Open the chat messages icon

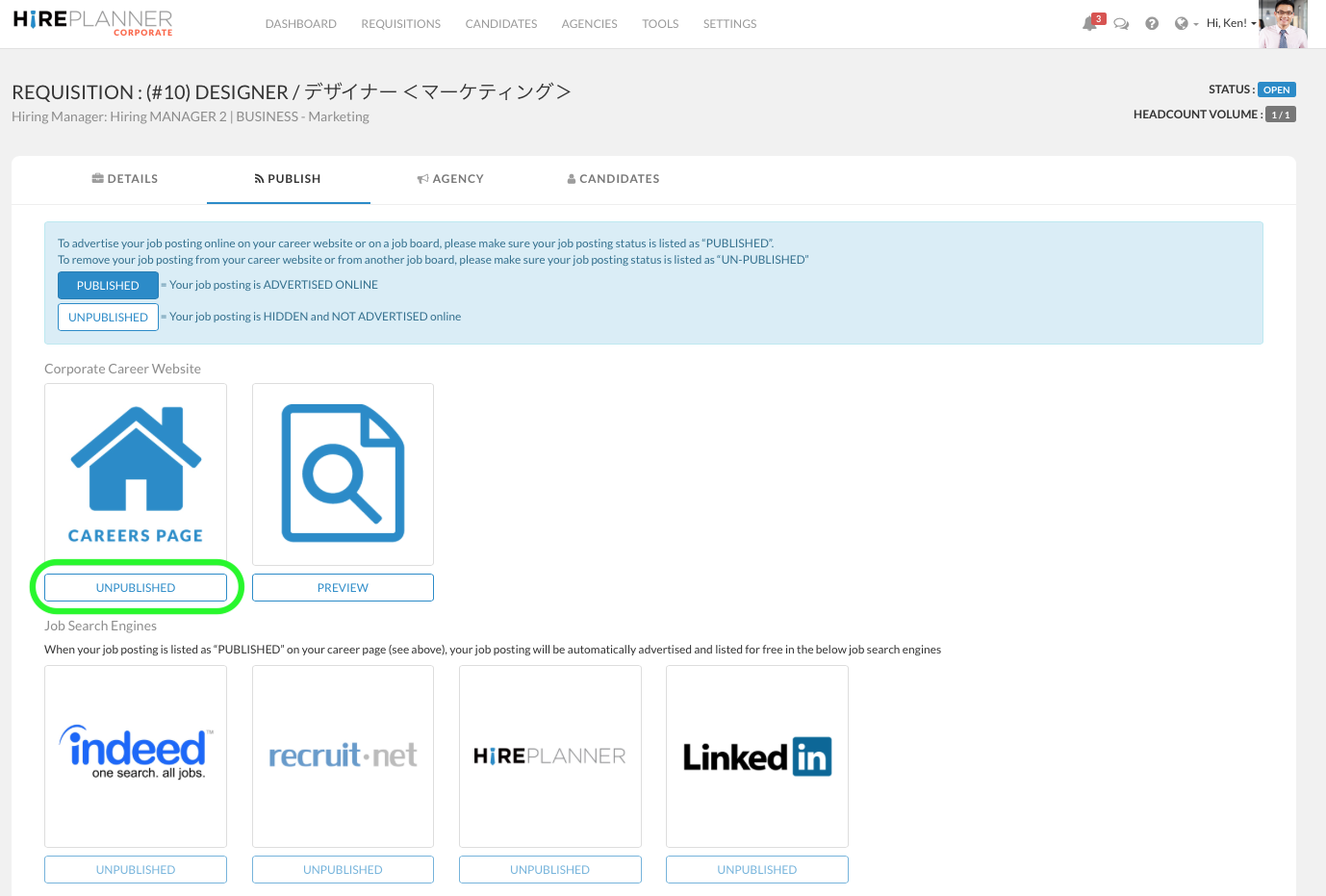(x=1121, y=23)
